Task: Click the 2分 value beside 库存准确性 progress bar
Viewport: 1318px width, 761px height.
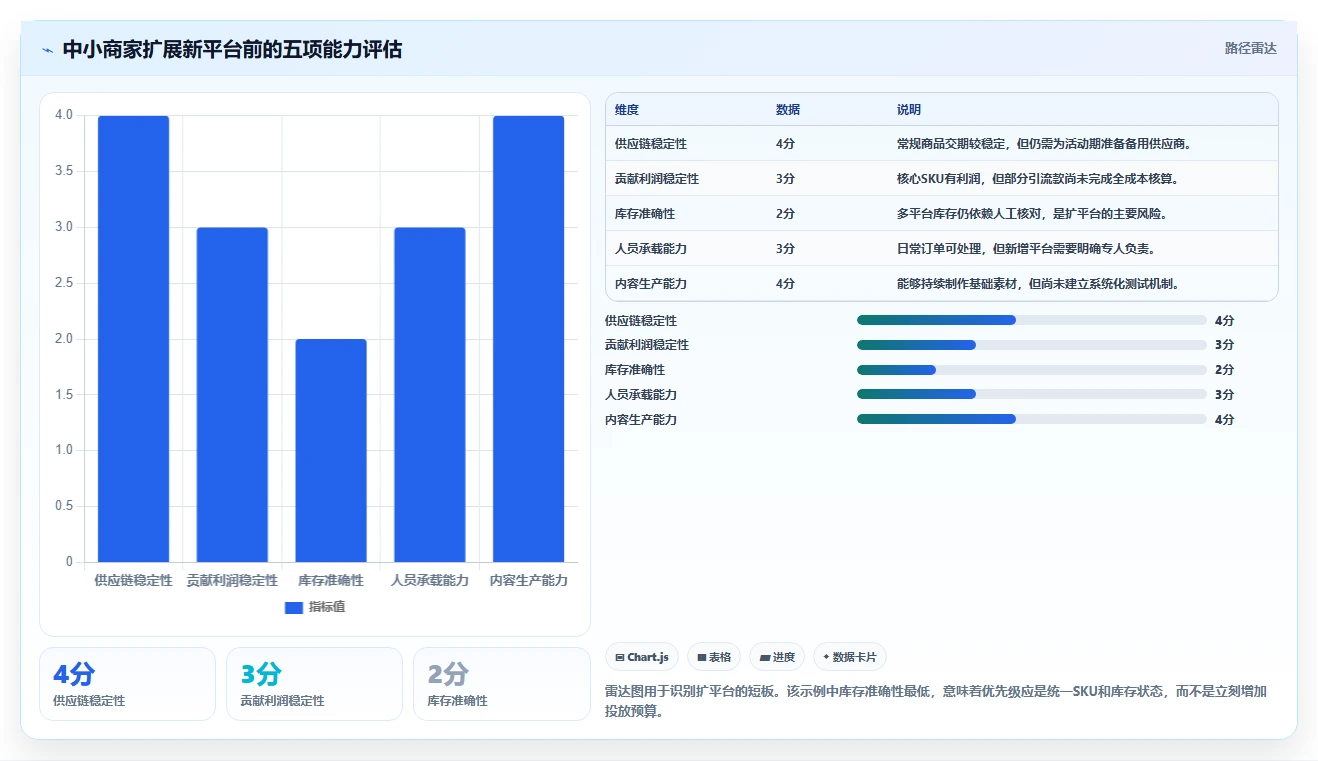Action: 1224,370
